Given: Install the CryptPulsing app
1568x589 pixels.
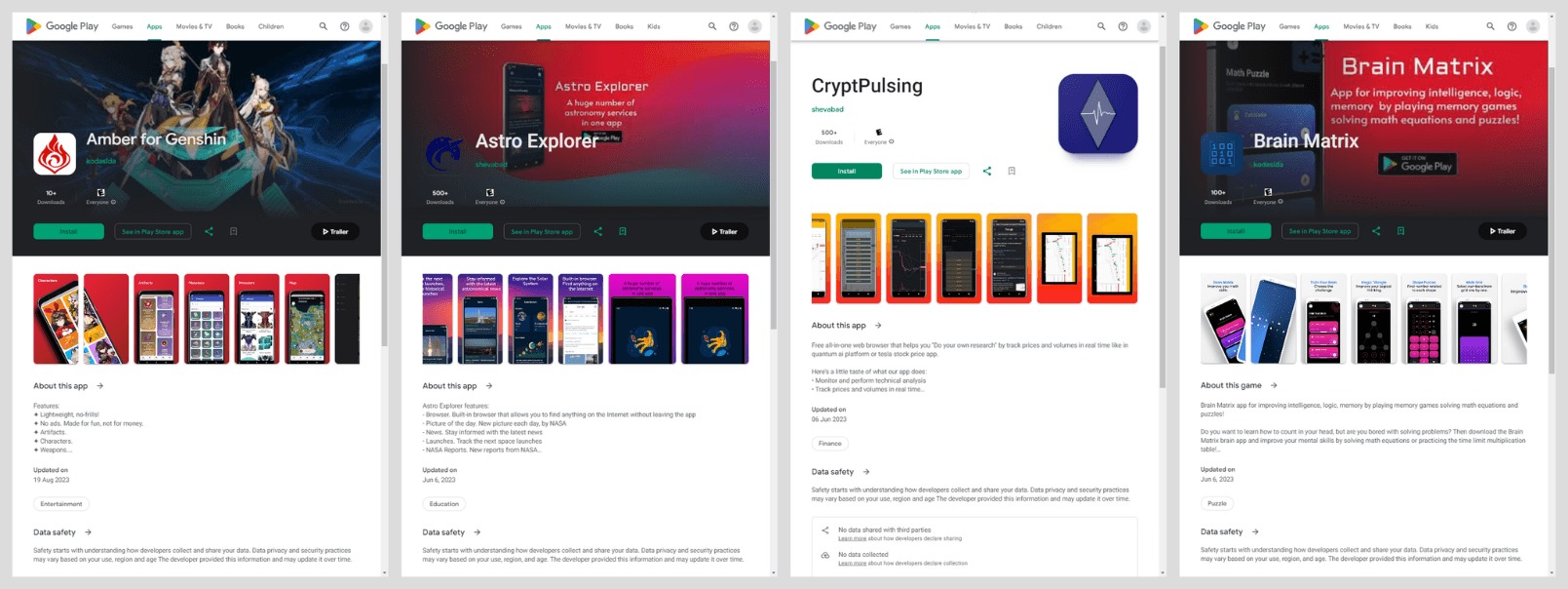Looking at the screenshot, I should [x=847, y=171].
